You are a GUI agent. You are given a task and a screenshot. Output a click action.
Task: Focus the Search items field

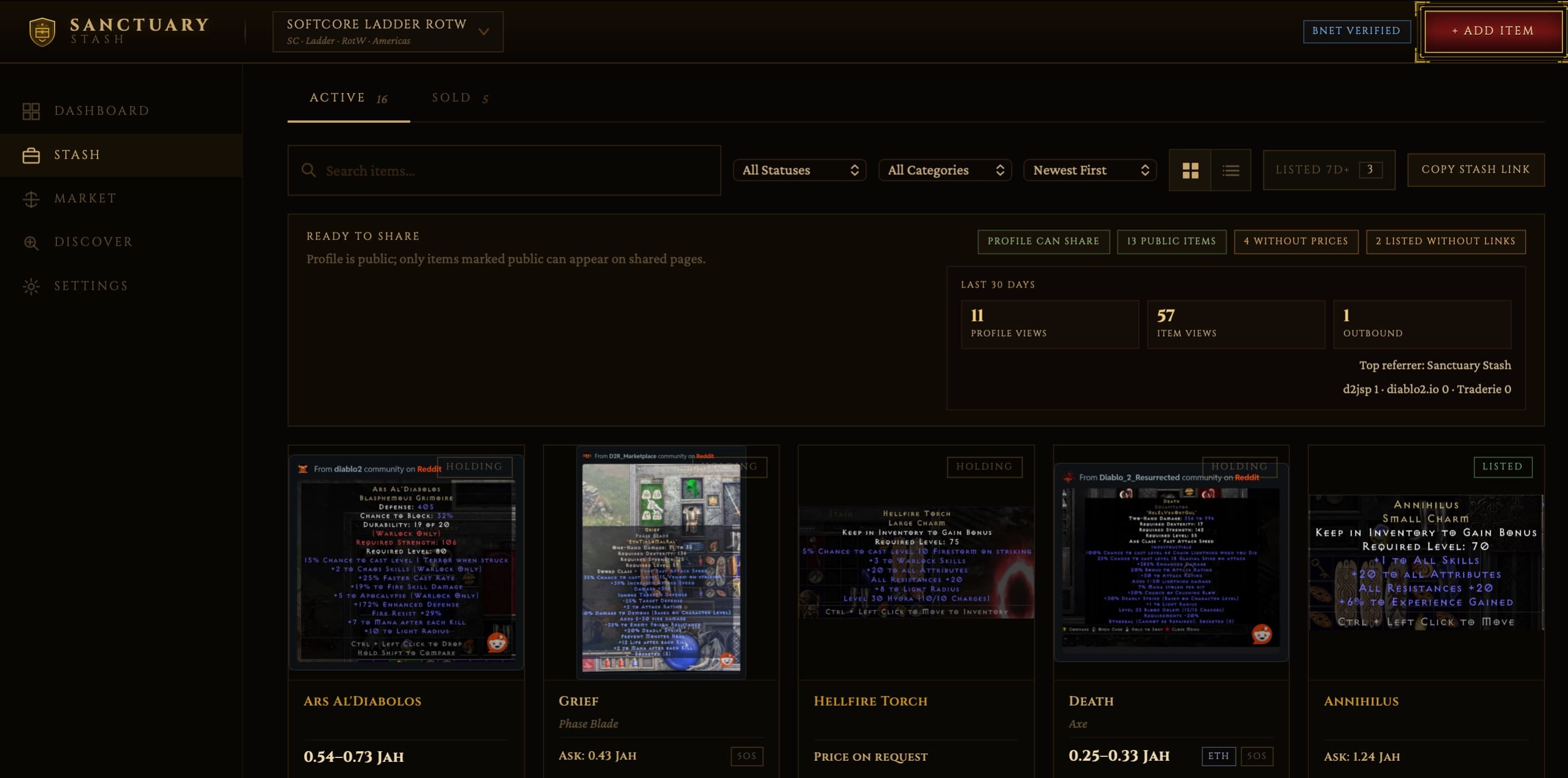(504, 171)
